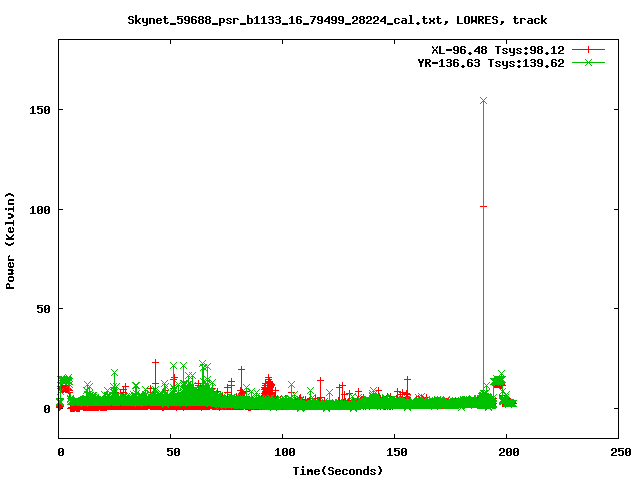This screenshot has height=480, width=640.
Task: Click the green YR legend line sample
Action: (x=588, y=63)
